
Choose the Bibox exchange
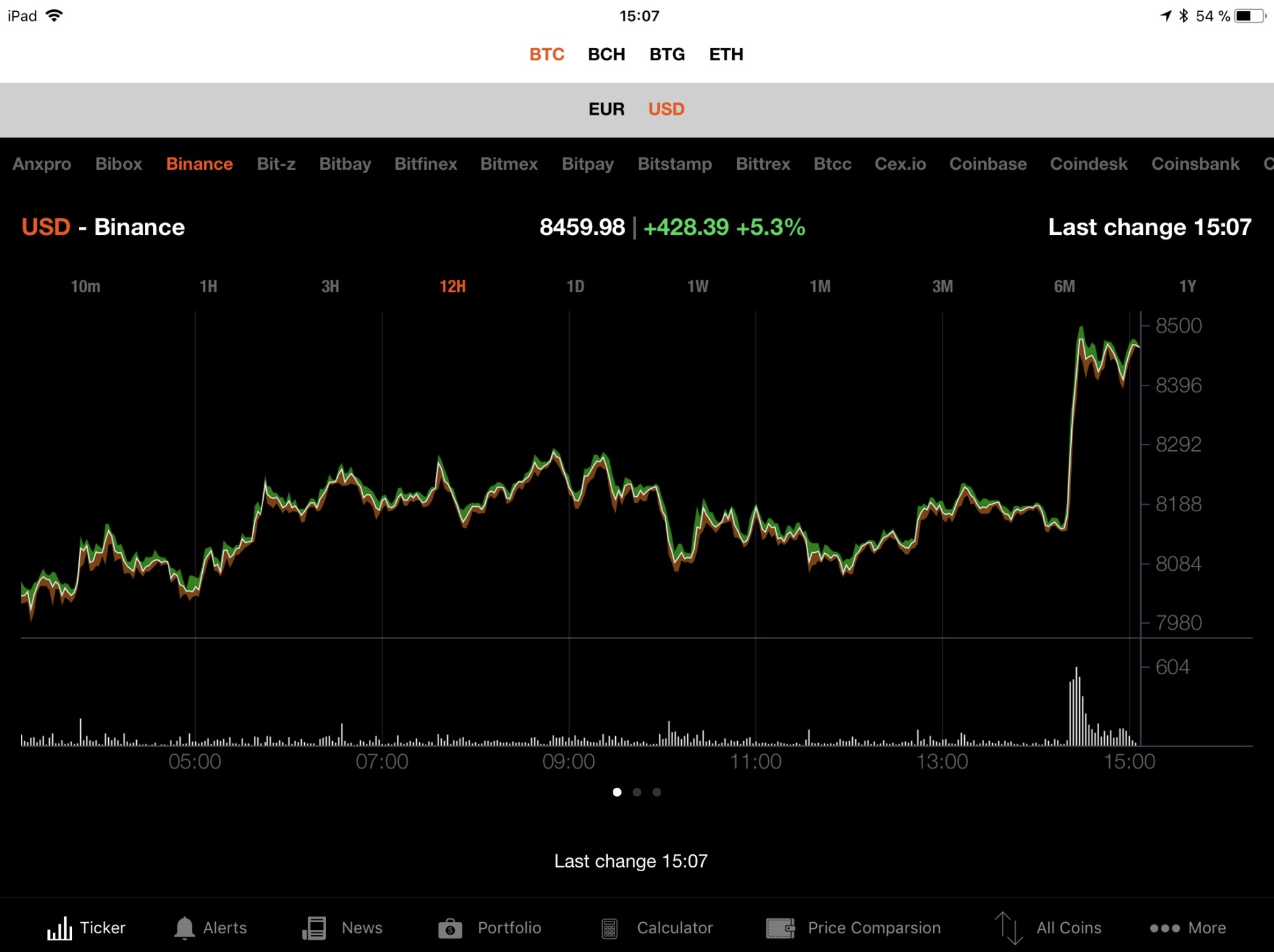click(x=119, y=164)
